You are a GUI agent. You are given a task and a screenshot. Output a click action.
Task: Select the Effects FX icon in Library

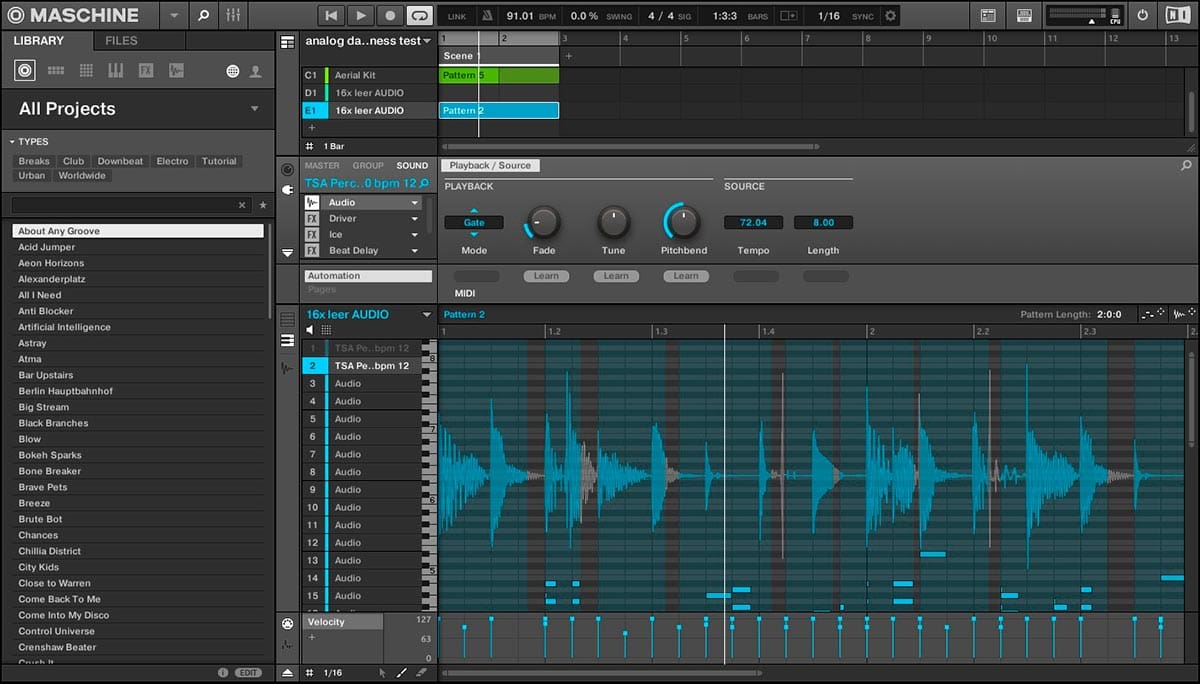(x=146, y=70)
